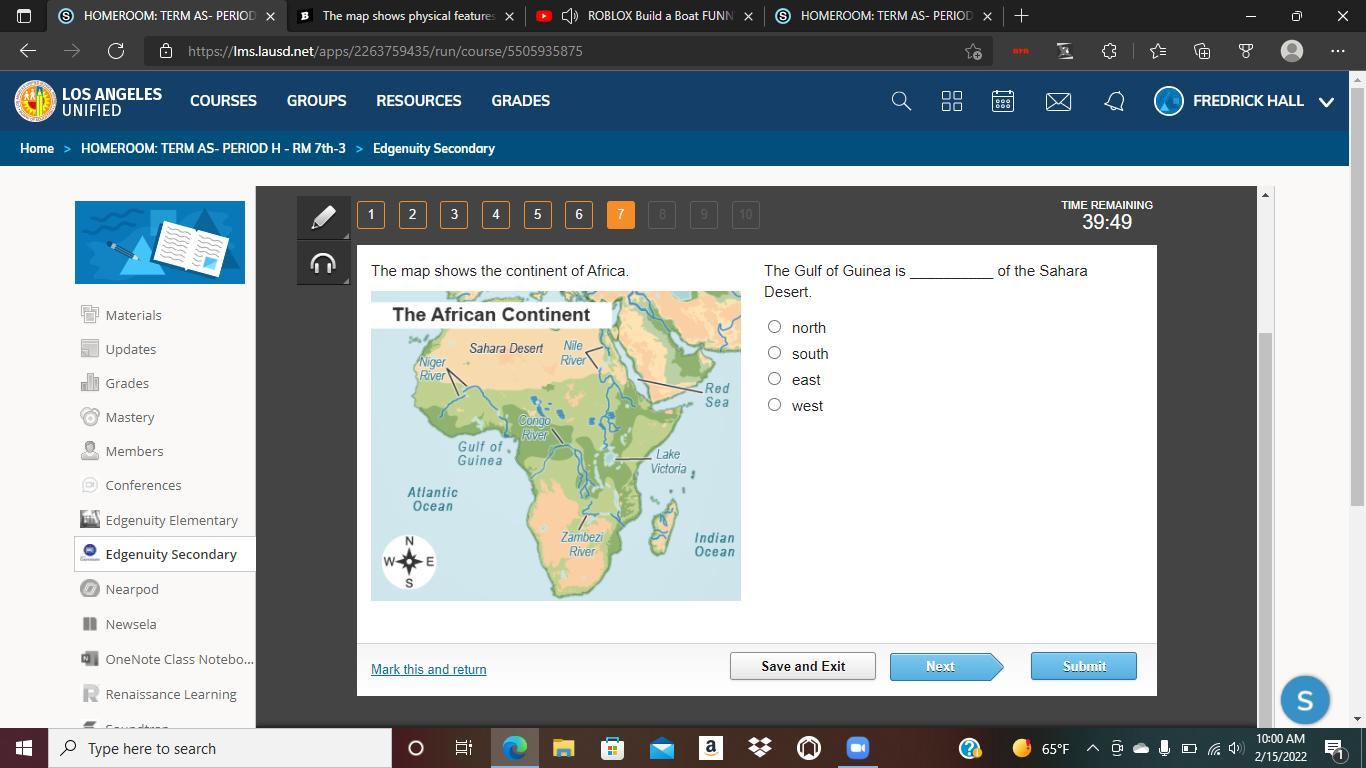Open Edgenuity Elementary in the sidebar

[x=171, y=520]
